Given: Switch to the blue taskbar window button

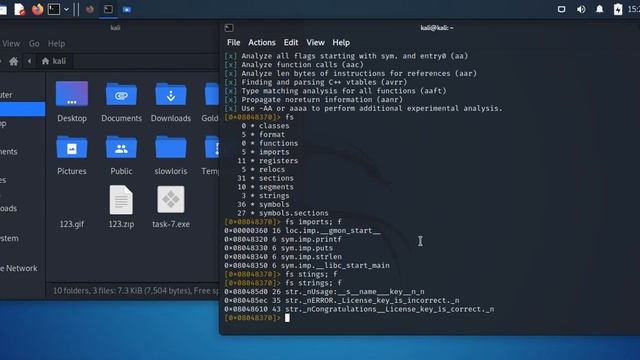Looking at the screenshot, I should click(x=127, y=9).
